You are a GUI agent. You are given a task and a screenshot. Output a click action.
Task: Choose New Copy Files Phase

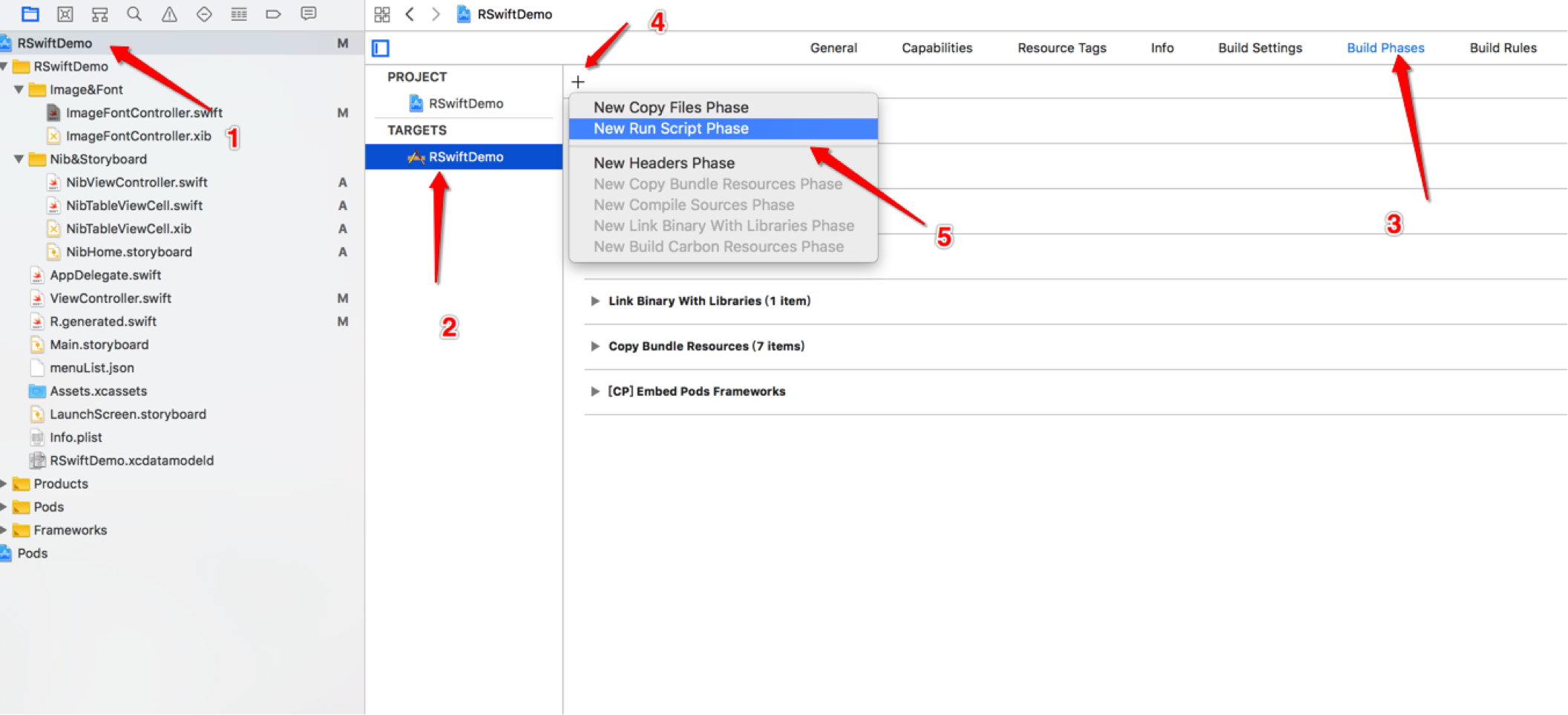click(724, 107)
